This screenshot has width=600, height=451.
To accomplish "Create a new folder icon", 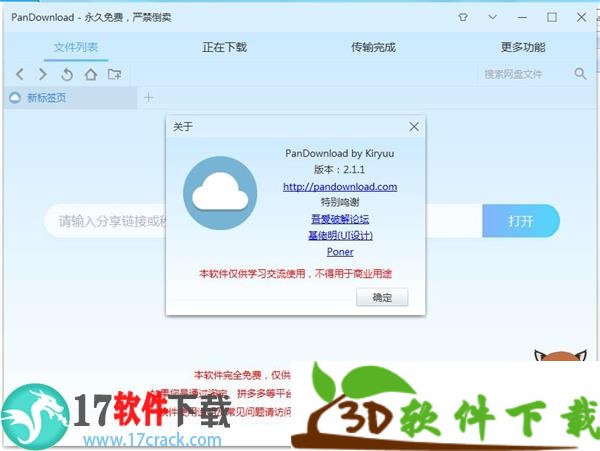I will pyautogui.click(x=114, y=74).
